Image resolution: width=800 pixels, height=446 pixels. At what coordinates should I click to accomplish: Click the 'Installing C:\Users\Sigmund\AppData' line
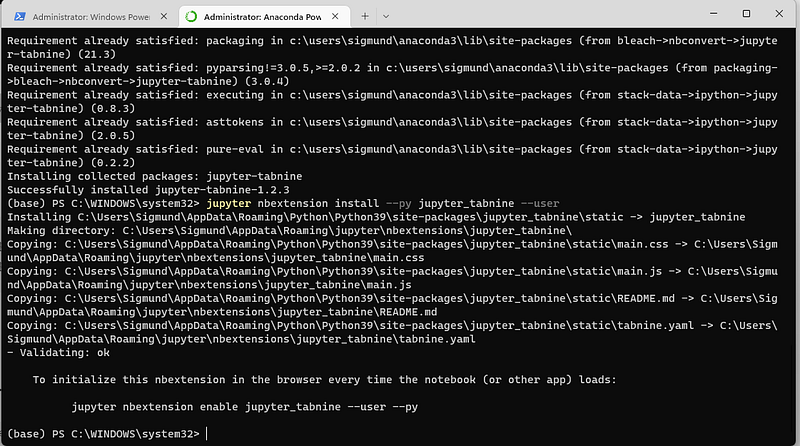tap(376, 217)
